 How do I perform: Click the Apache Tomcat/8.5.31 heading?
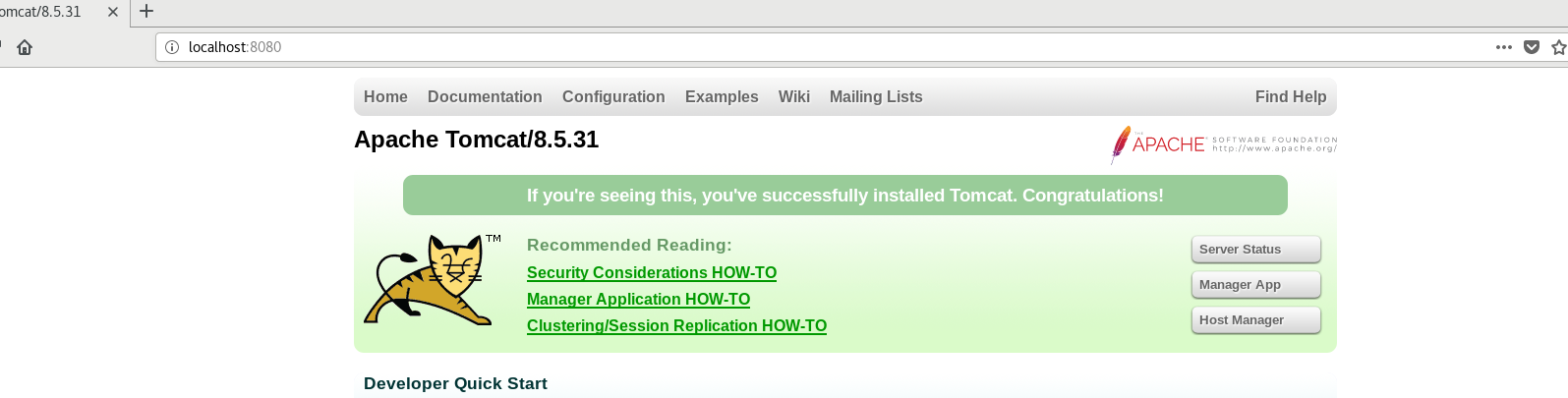click(476, 140)
